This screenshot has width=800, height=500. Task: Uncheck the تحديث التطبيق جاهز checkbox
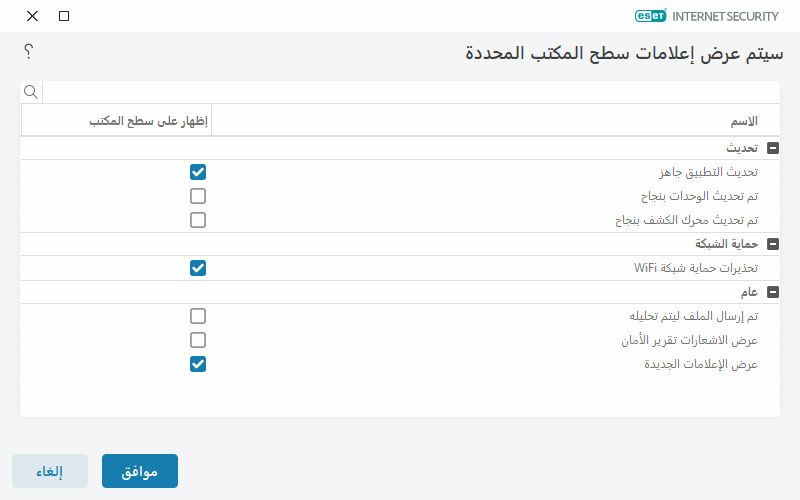198,172
